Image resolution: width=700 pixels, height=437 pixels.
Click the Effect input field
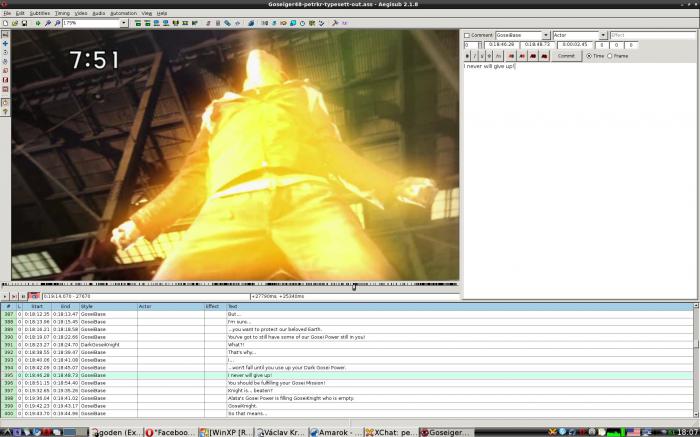tap(653, 35)
